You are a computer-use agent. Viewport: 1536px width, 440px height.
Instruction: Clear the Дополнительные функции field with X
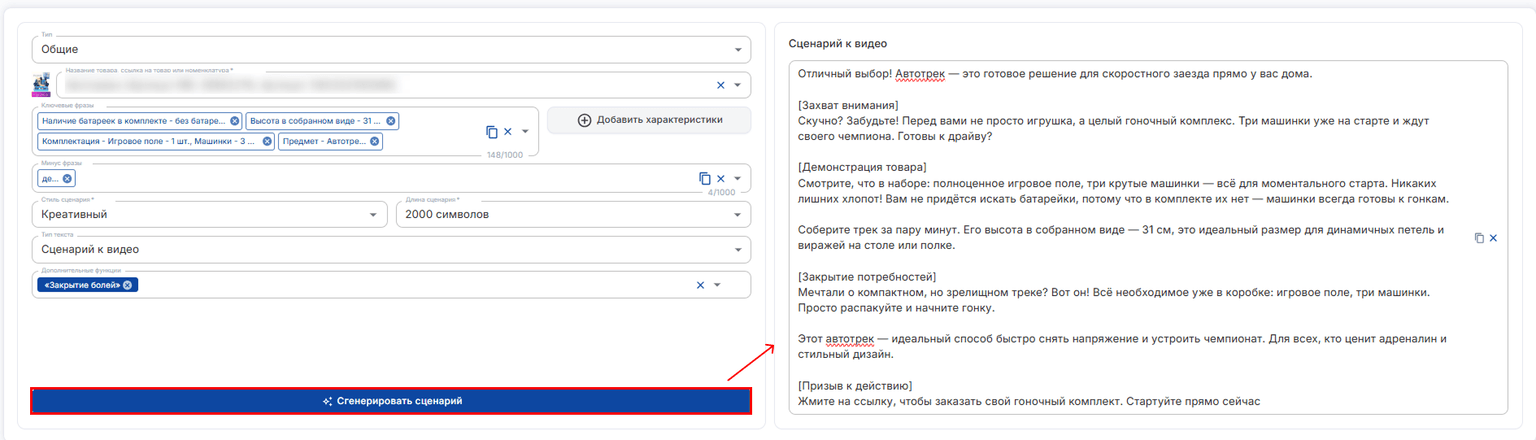click(x=700, y=285)
